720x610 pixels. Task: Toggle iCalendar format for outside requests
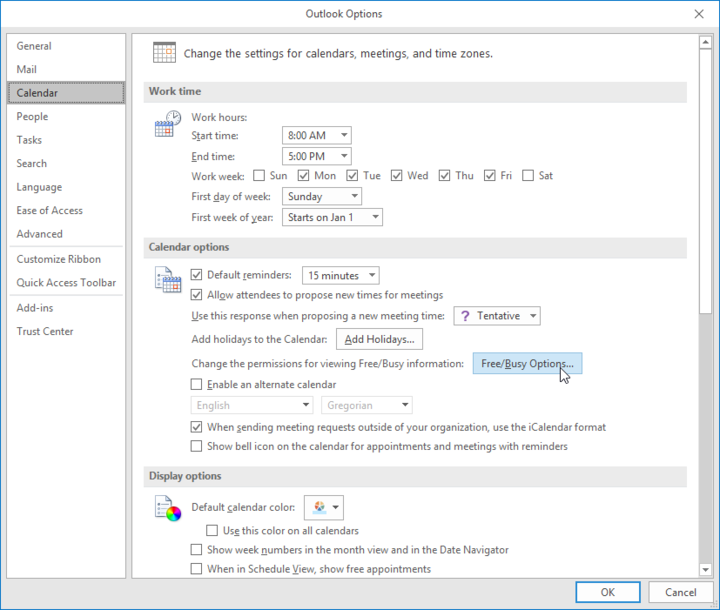click(197, 427)
